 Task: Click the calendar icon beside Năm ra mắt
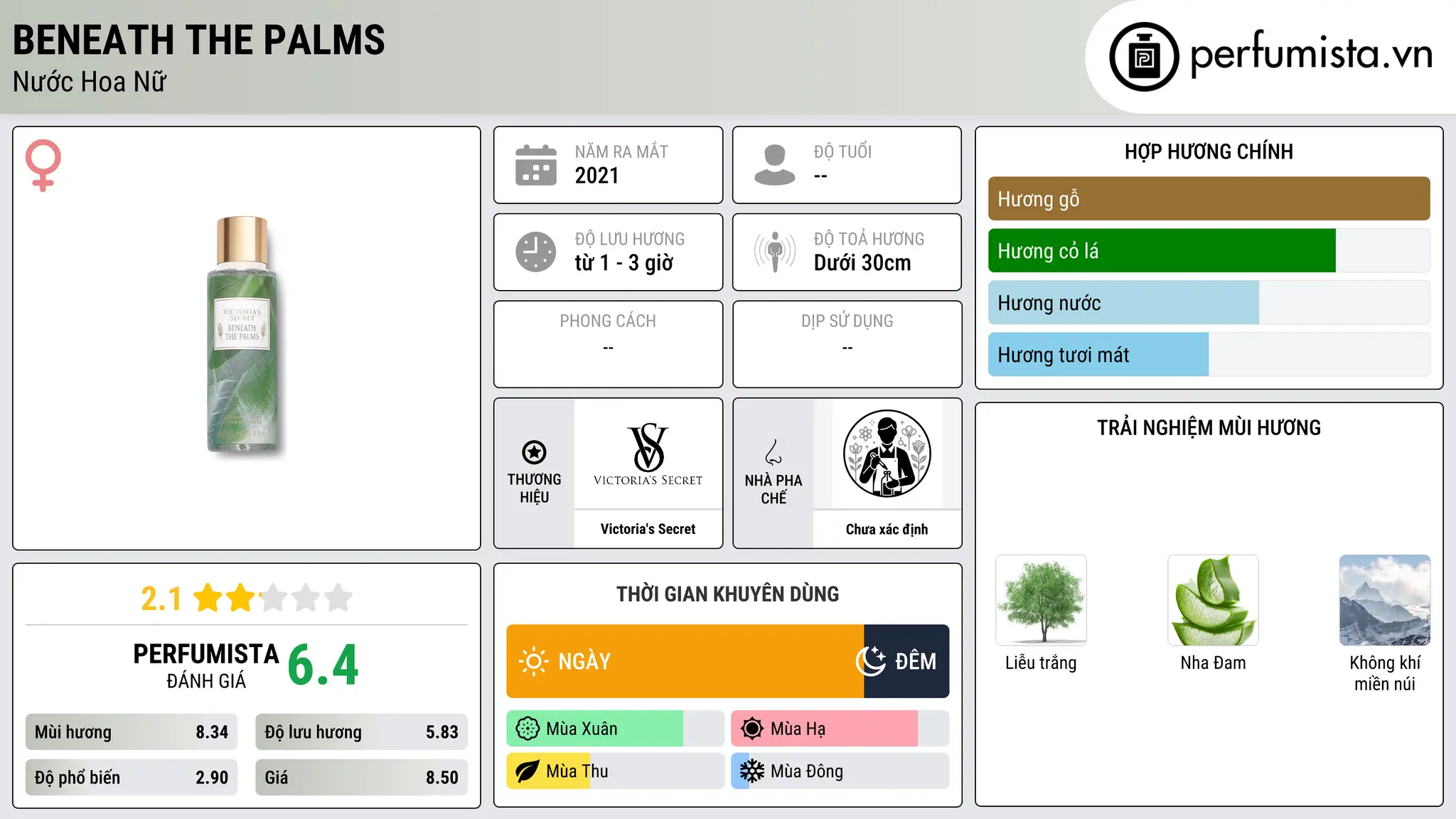tap(536, 165)
